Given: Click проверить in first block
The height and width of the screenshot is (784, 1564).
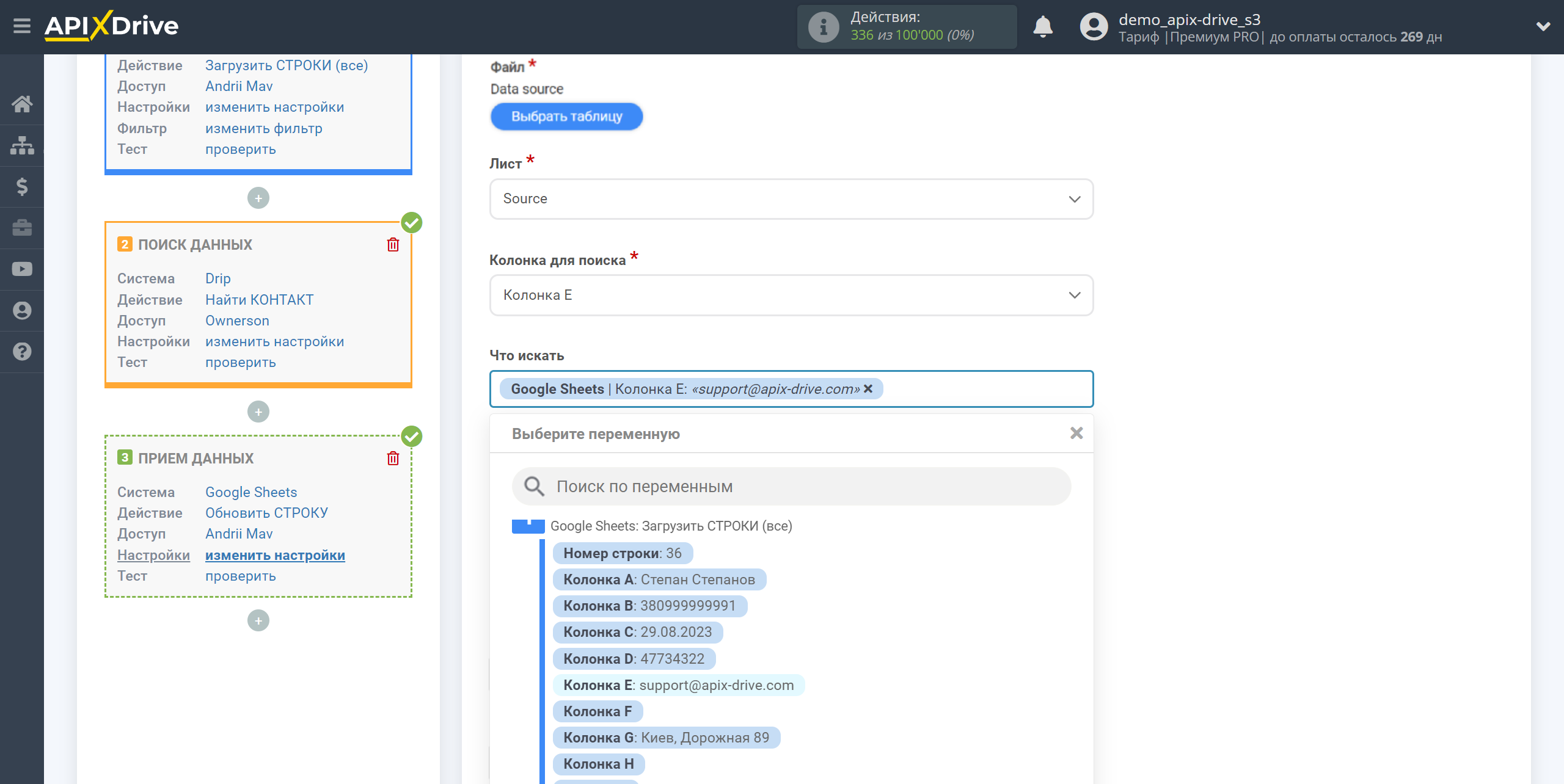Looking at the screenshot, I should click(241, 149).
